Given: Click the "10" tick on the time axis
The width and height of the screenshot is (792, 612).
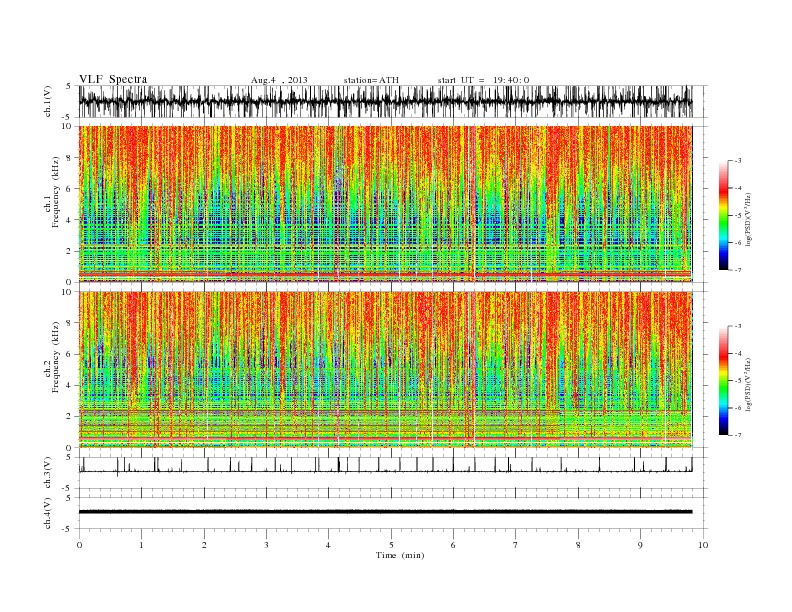Looking at the screenshot, I should pos(703,545).
